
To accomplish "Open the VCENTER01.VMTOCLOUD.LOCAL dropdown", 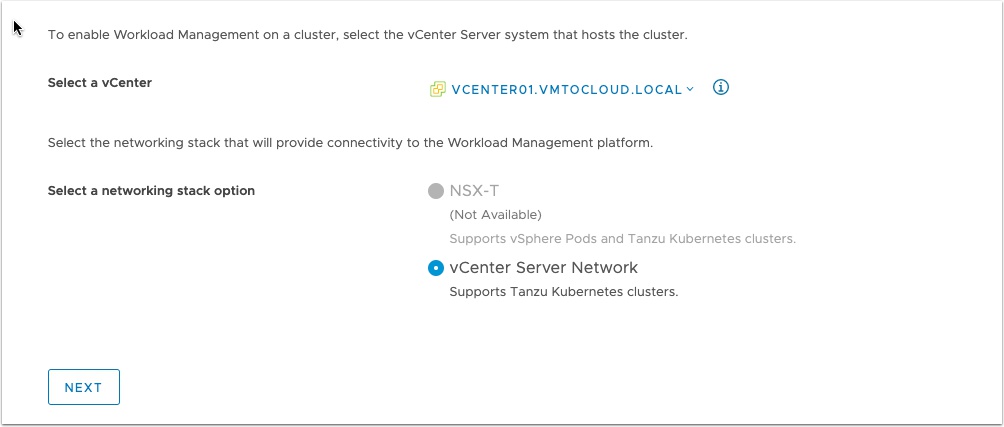I will coord(566,89).
